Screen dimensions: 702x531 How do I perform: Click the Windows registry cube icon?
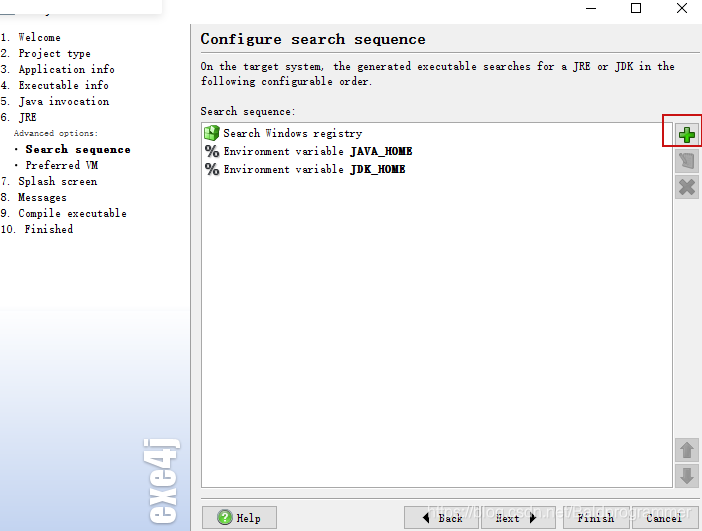pyautogui.click(x=212, y=133)
